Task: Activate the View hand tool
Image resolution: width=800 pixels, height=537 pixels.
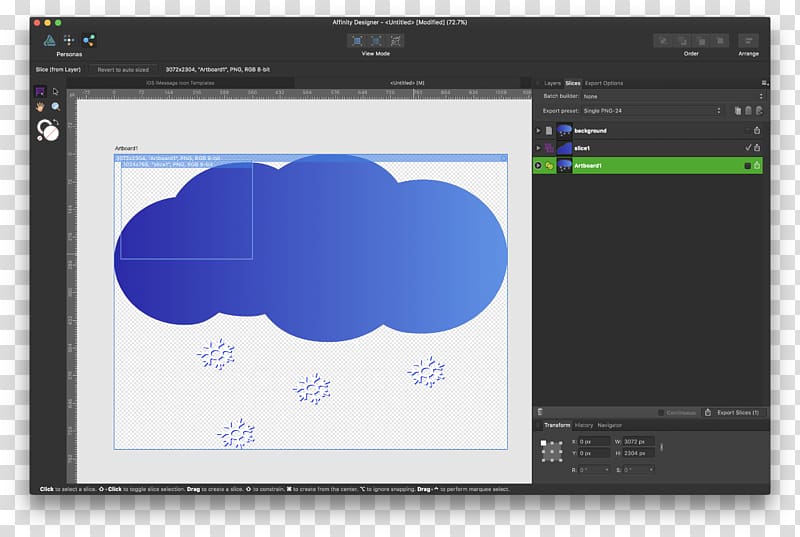Action: click(x=41, y=106)
